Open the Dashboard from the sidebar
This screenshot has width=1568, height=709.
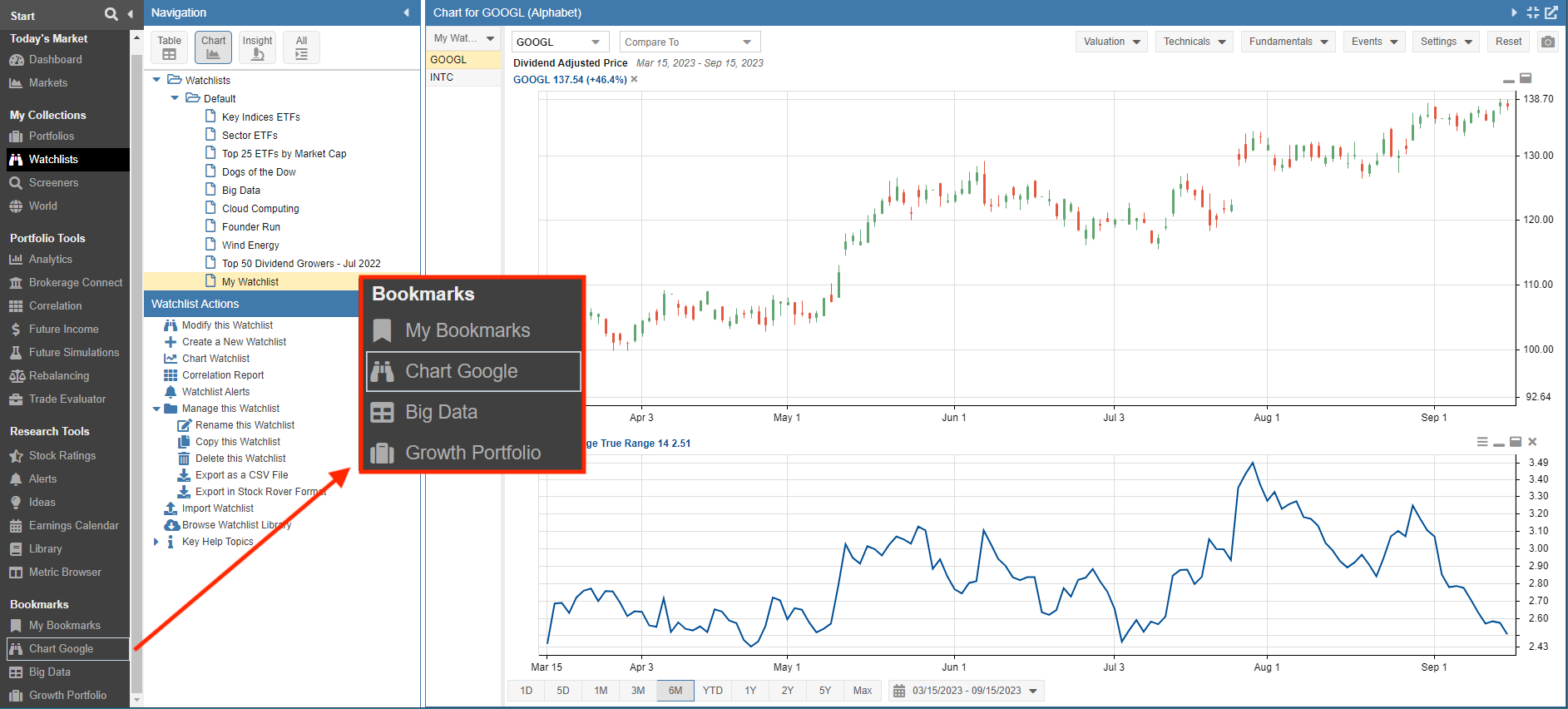[55, 60]
